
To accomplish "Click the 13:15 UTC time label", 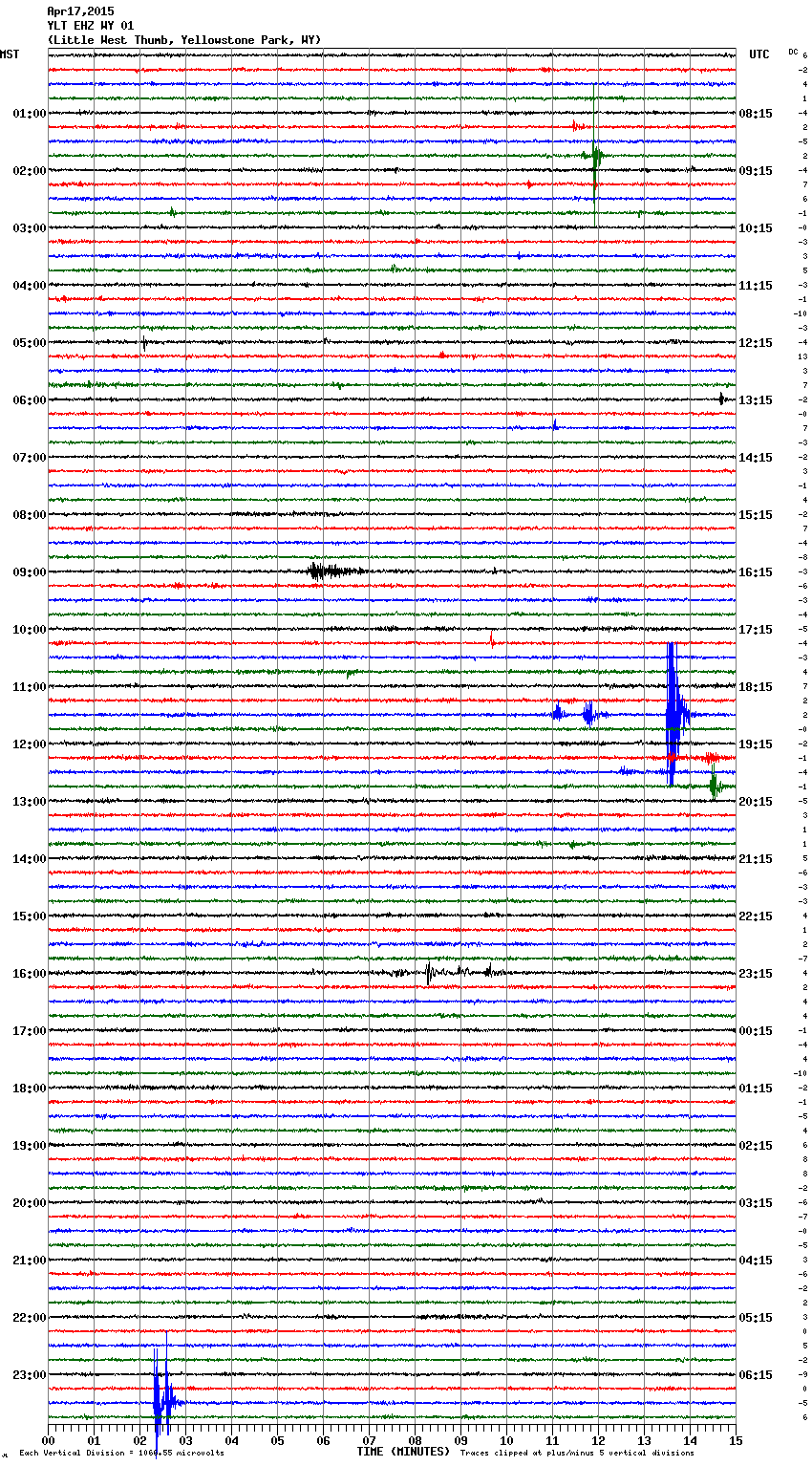I will (x=756, y=400).
